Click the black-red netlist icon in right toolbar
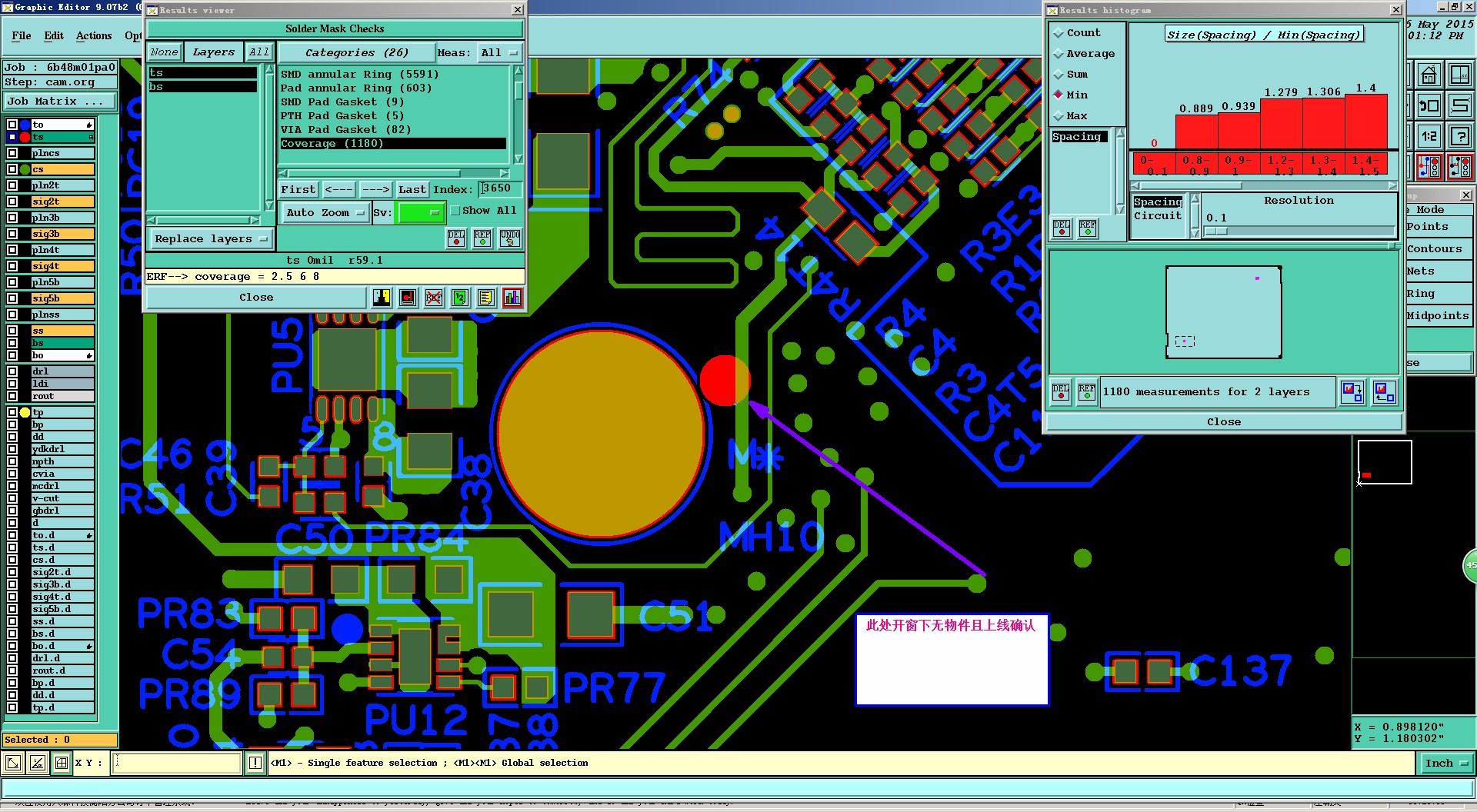 (1459, 166)
